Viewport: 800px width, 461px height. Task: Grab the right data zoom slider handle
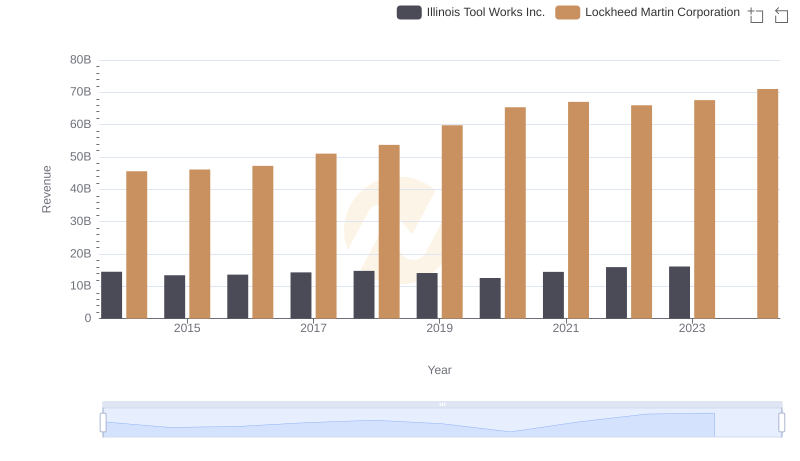click(x=782, y=423)
